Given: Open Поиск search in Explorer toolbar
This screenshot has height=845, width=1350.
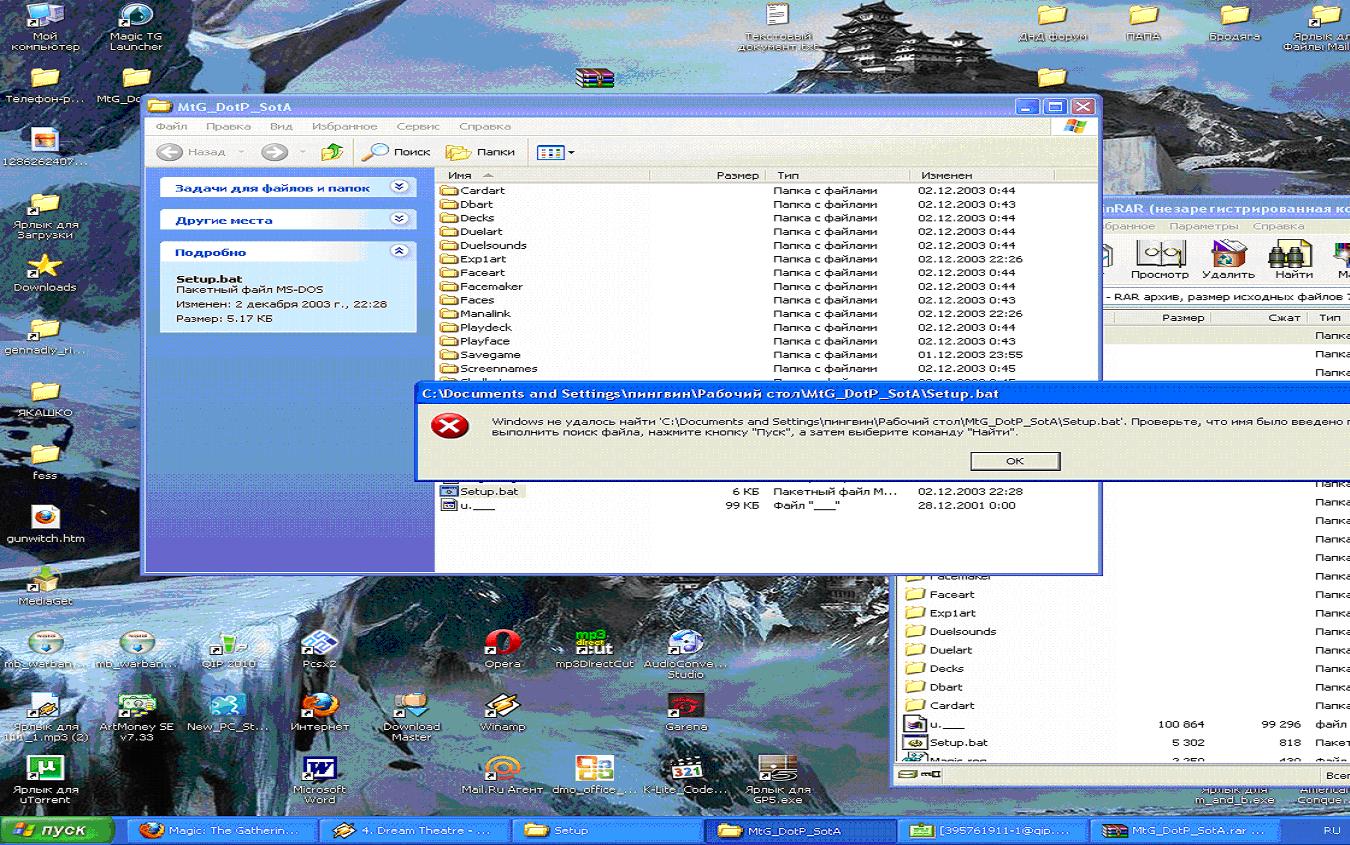Looking at the screenshot, I should [396, 152].
